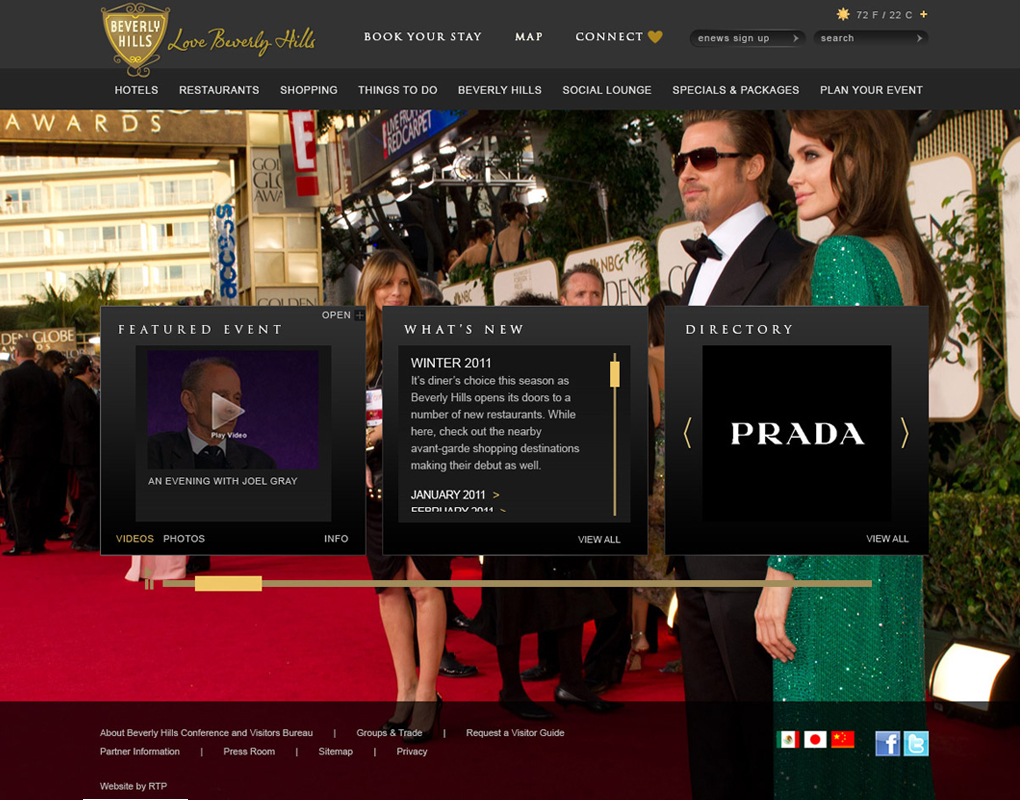Click the Love Beverly Hills script logo
The image size is (1020, 800).
coord(241,41)
